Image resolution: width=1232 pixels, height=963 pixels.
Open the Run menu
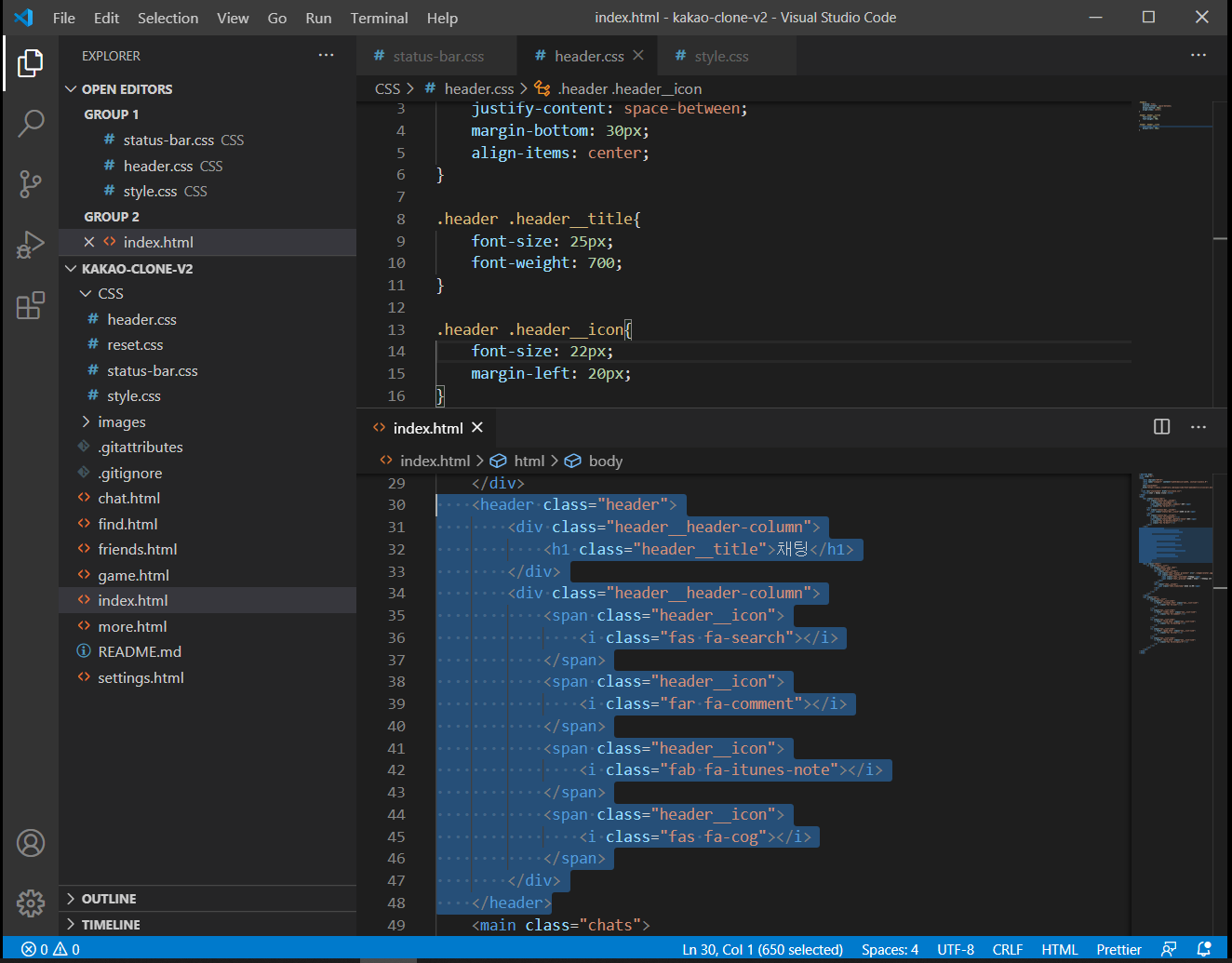[318, 18]
